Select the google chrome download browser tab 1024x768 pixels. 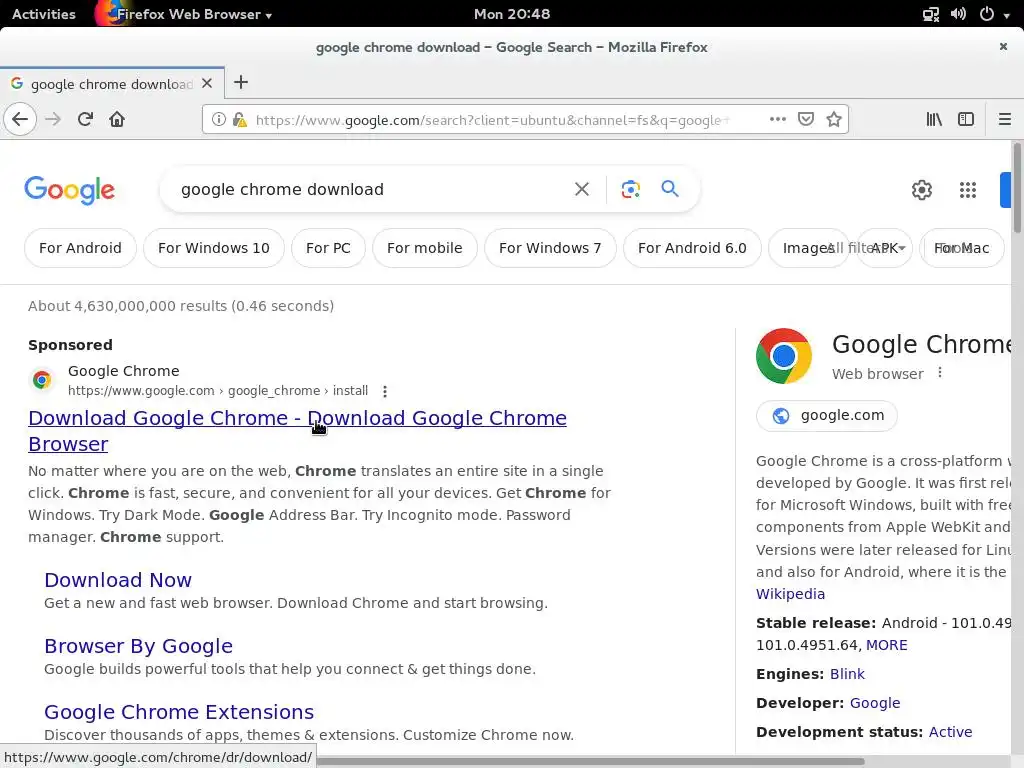click(x=112, y=84)
